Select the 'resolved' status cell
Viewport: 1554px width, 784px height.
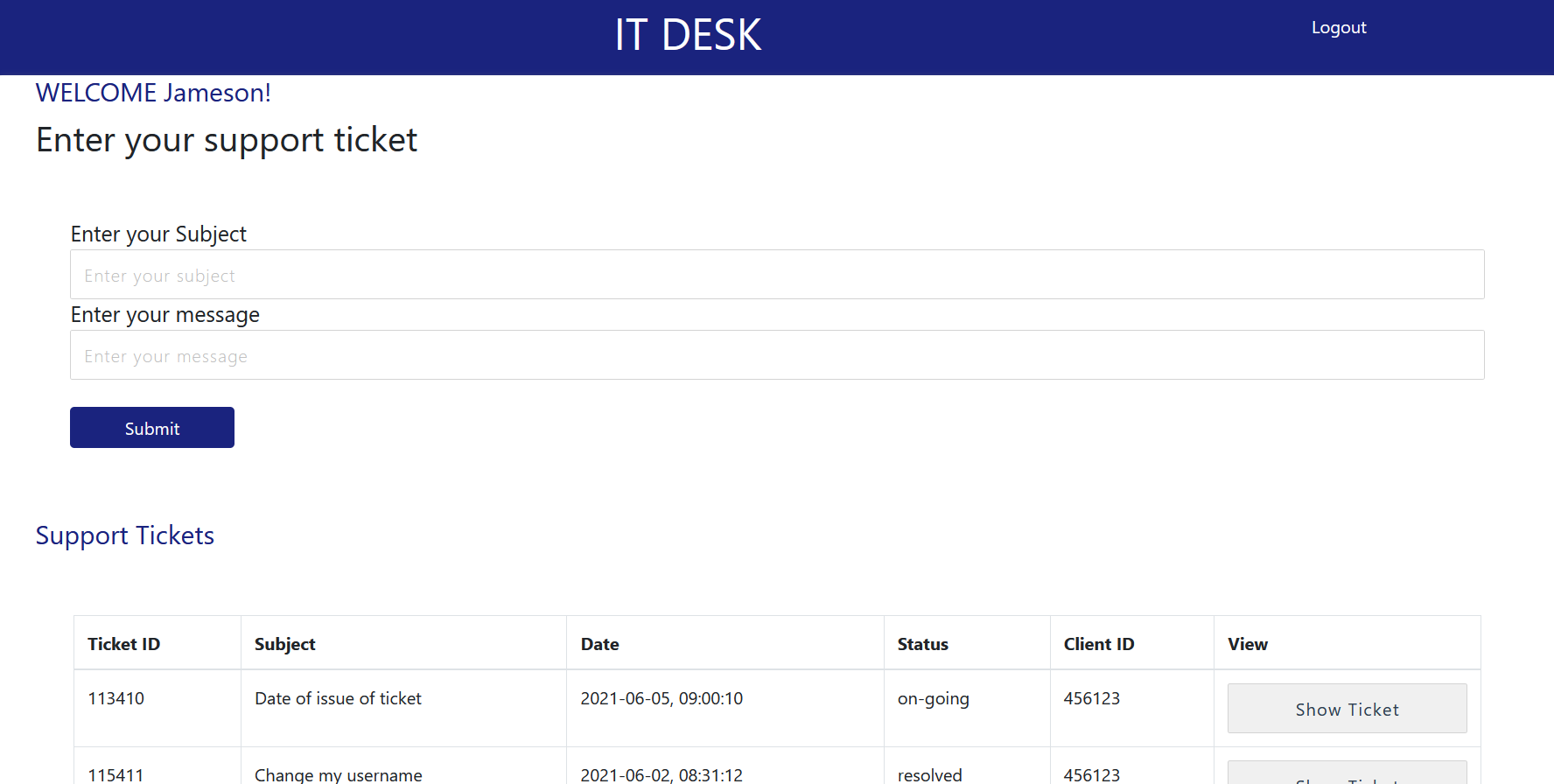930,775
